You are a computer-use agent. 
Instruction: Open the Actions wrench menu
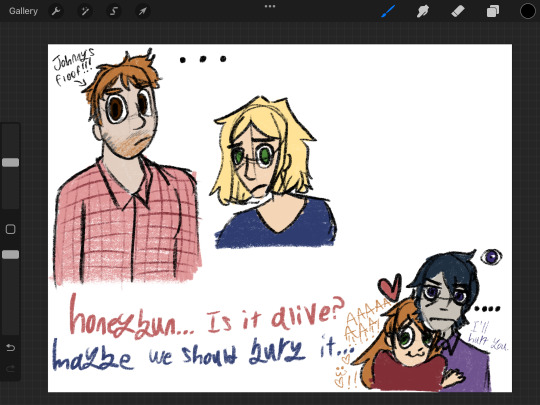pos(56,11)
